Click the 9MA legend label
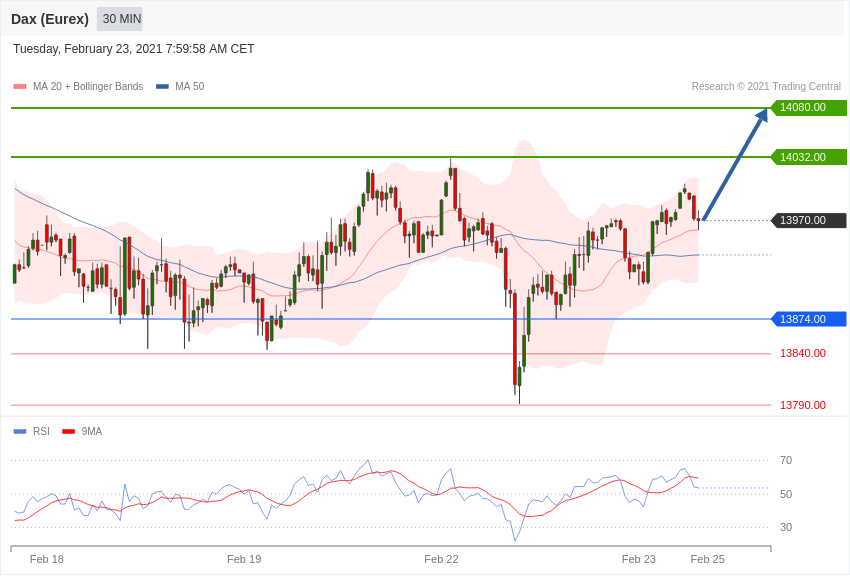 (x=92, y=431)
